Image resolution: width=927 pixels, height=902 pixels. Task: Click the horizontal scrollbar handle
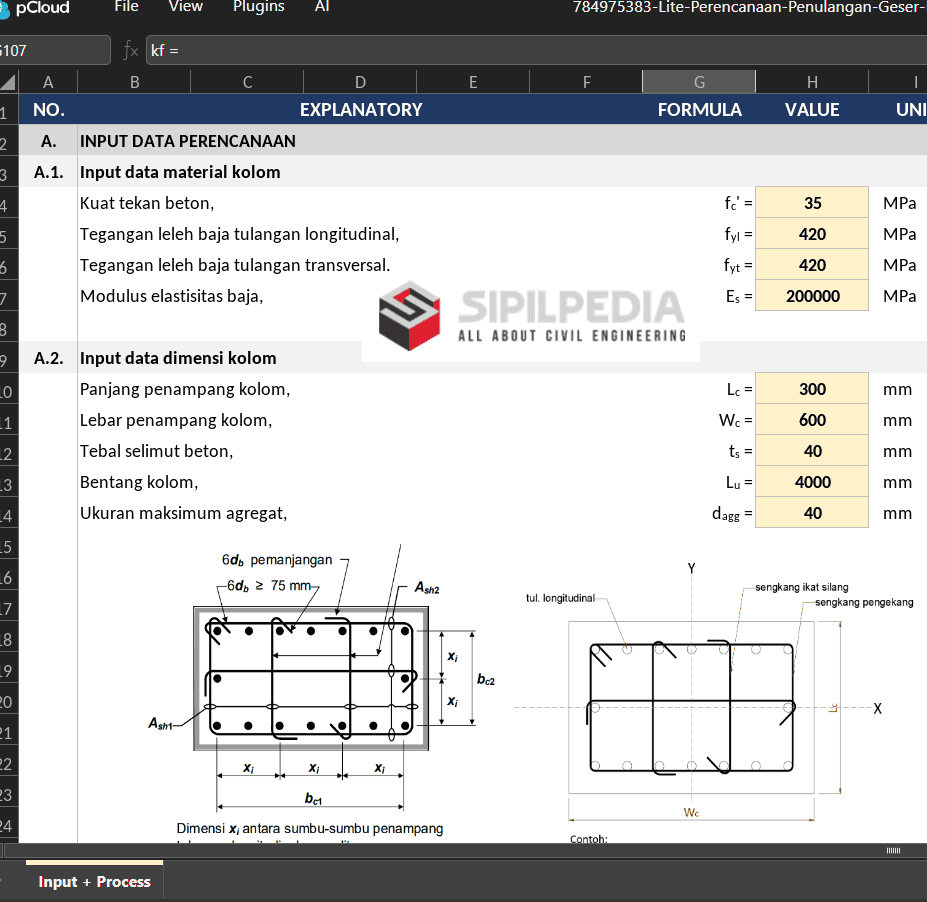tap(893, 850)
